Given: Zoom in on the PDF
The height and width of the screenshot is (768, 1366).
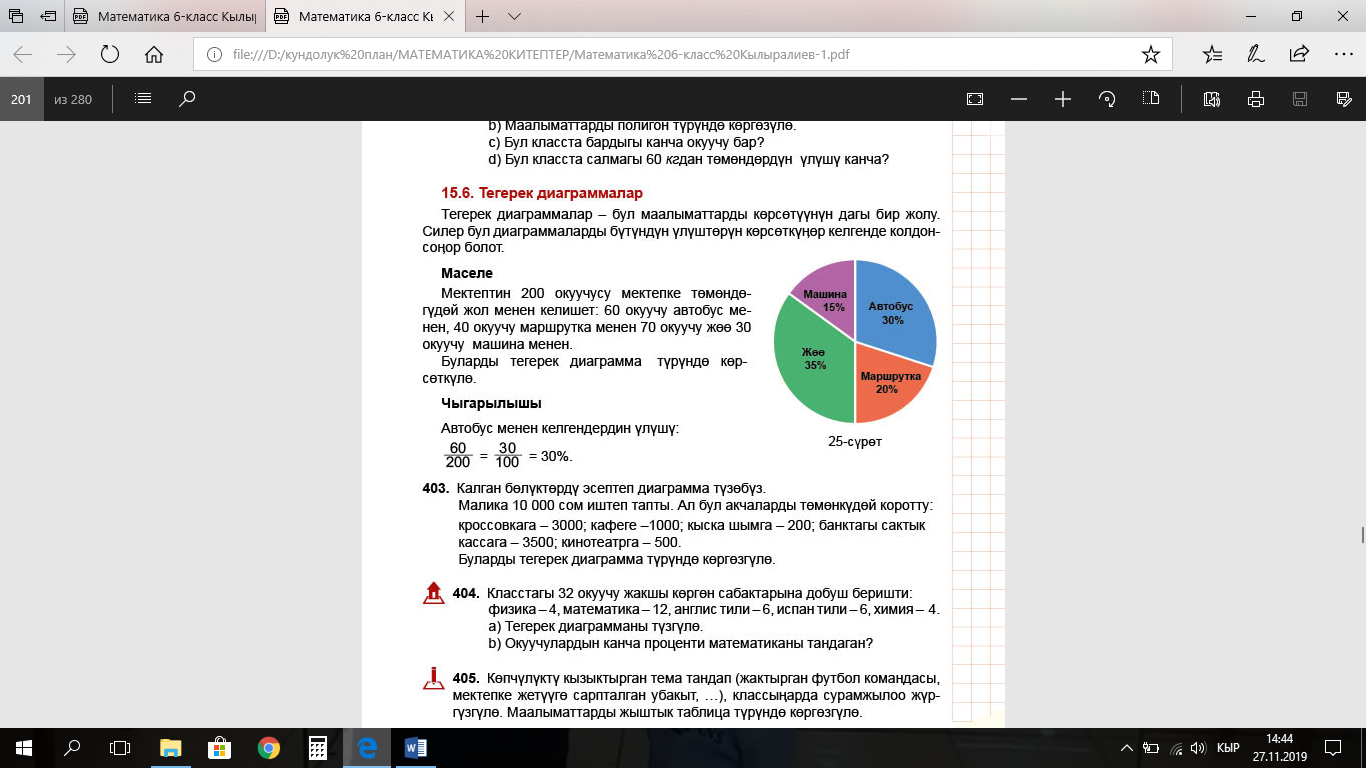Looking at the screenshot, I should [x=1063, y=99].
